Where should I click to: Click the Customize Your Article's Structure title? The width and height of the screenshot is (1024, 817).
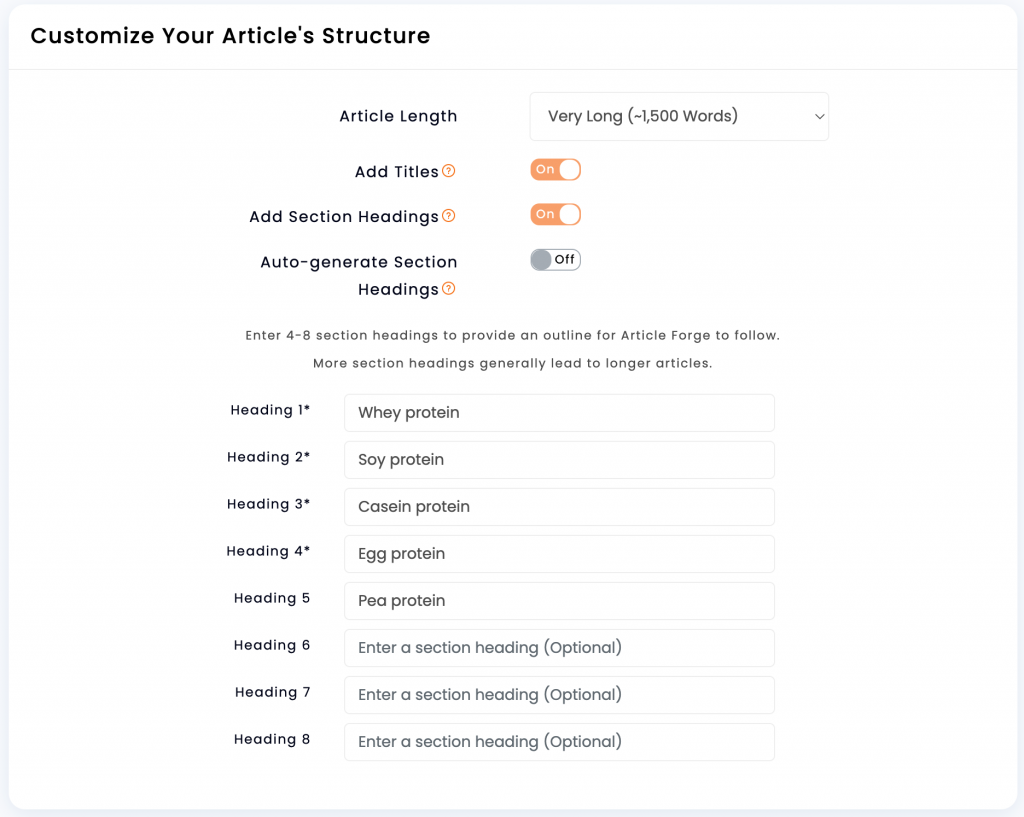coord(231,36)
